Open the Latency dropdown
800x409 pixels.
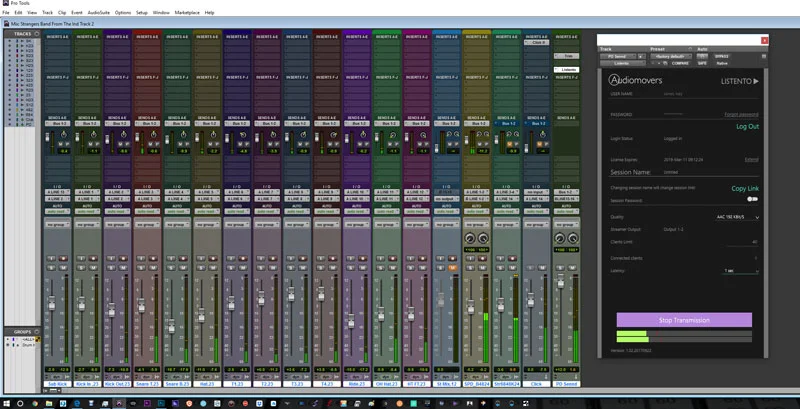click(x=740, y=271)
